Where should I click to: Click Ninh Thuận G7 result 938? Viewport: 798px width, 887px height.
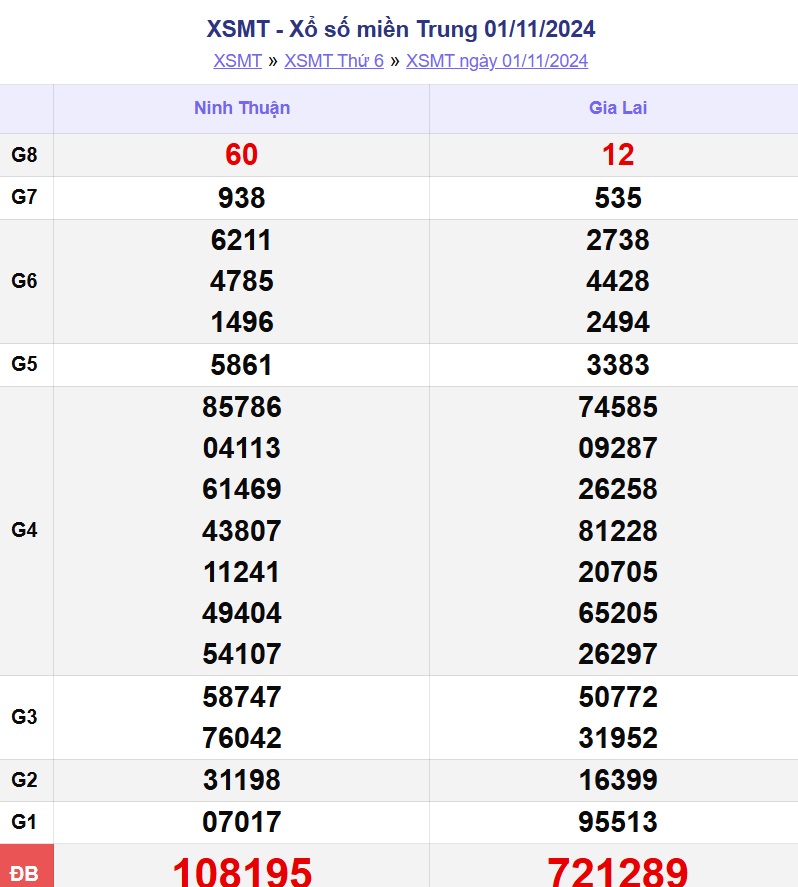pyautogui.click(x=242, y=198)
